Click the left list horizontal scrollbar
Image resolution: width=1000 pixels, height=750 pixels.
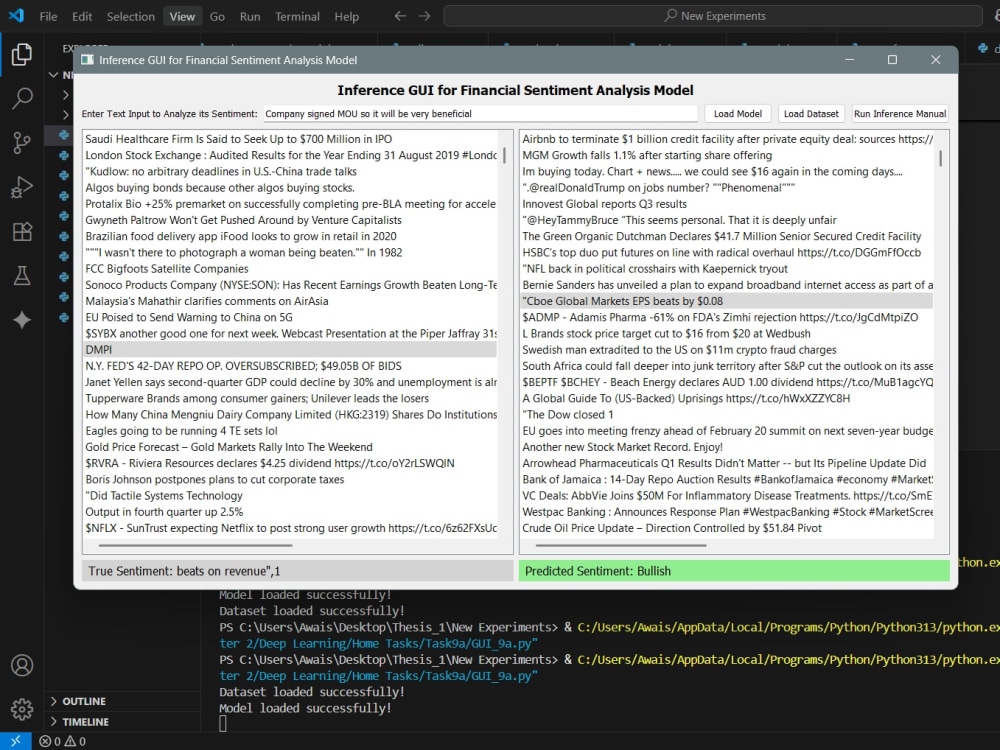click(195, 545)
